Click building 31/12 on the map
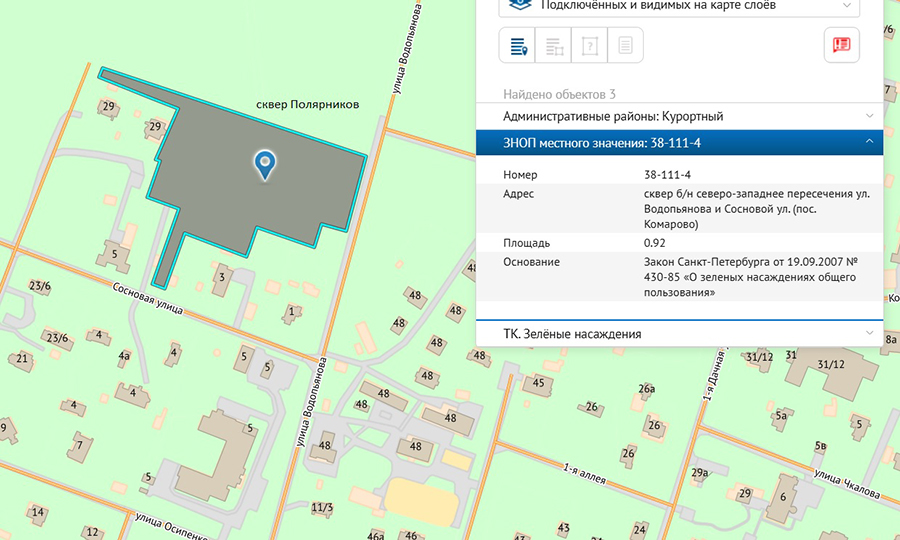900x540 pixels. point(831,364)
